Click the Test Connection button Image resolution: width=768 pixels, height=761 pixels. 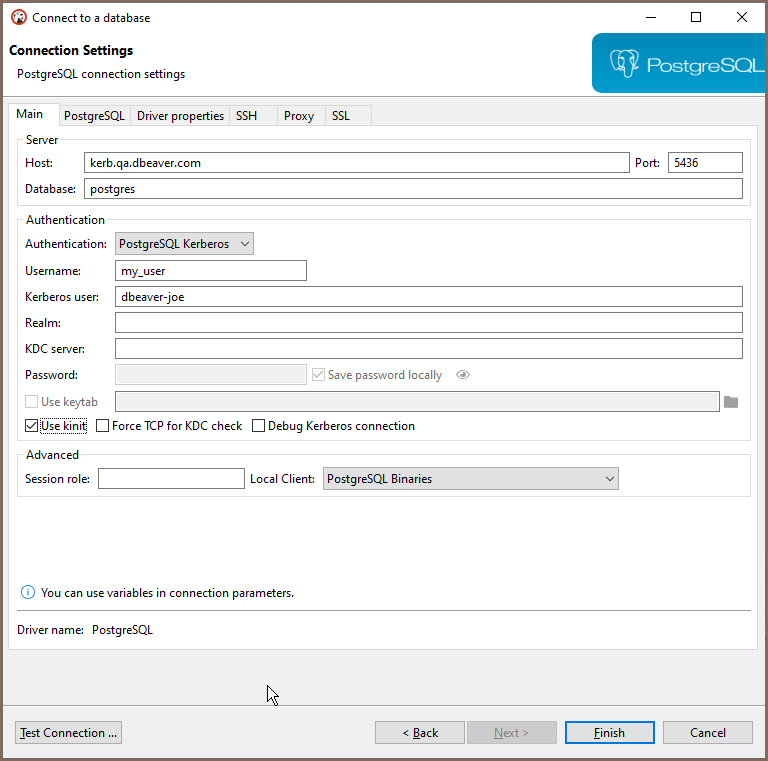click(69, 733)
